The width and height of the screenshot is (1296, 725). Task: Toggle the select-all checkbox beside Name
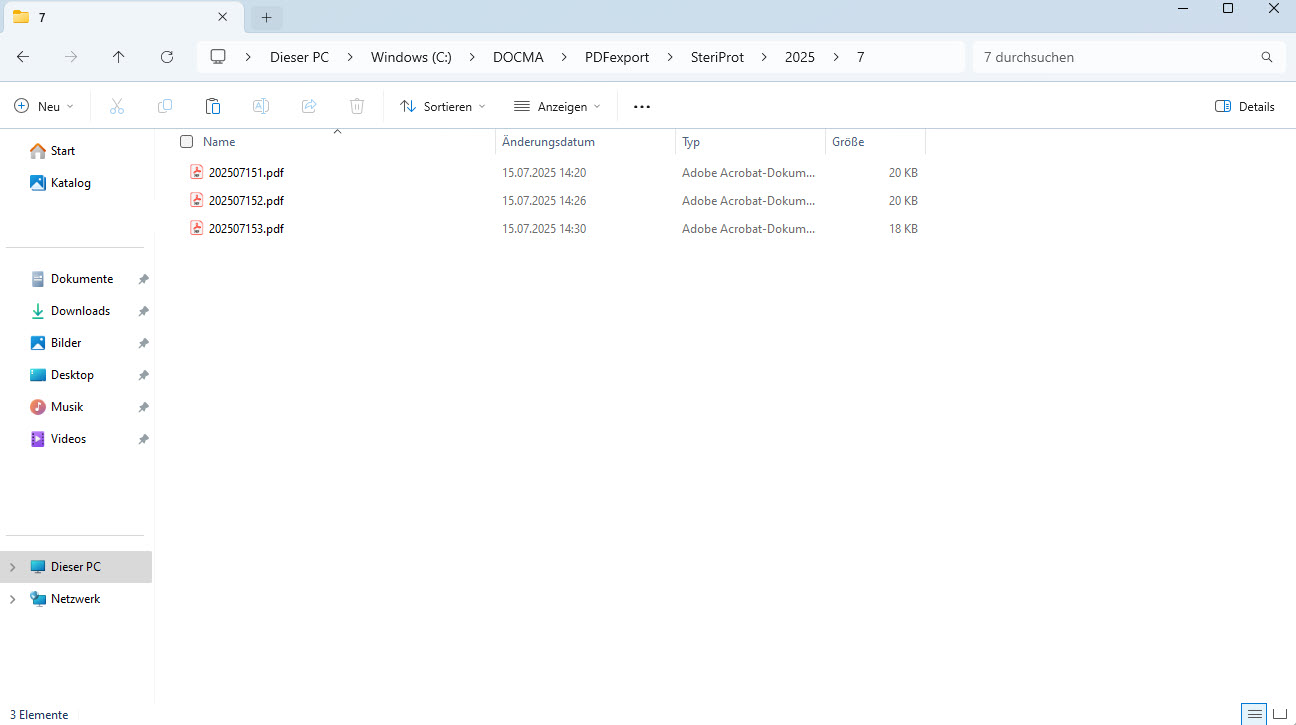pyautogui.click(x=186, y=142)
